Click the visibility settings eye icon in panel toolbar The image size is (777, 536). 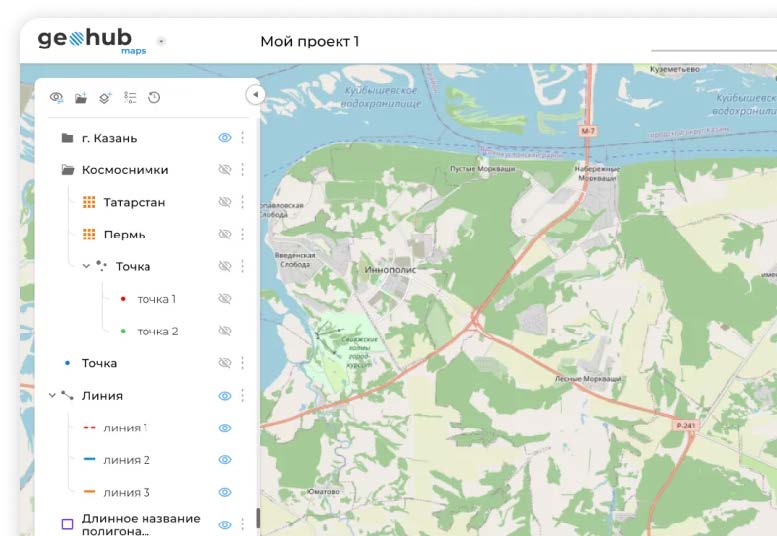[x=57, y=97]
